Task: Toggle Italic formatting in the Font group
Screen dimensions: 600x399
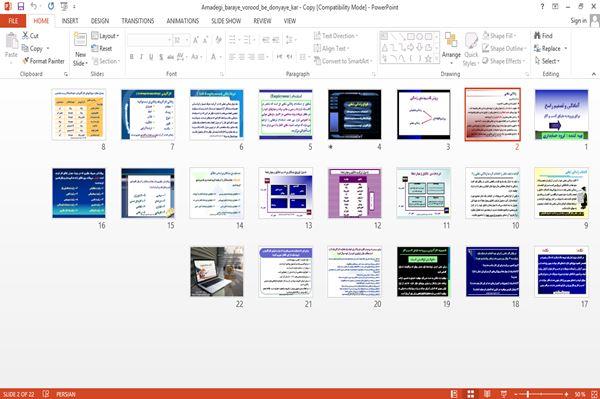Action: point(141,57)
